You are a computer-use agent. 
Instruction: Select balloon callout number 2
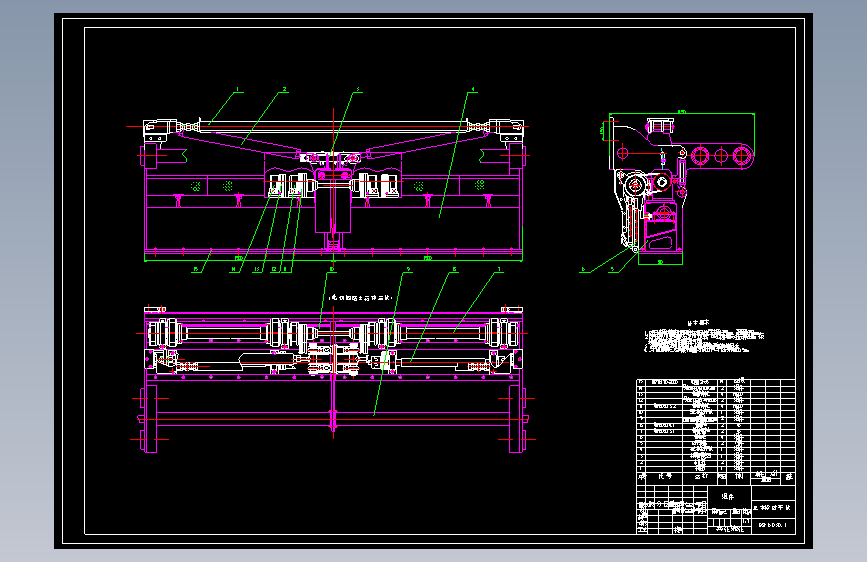click(x=284, y=89)
